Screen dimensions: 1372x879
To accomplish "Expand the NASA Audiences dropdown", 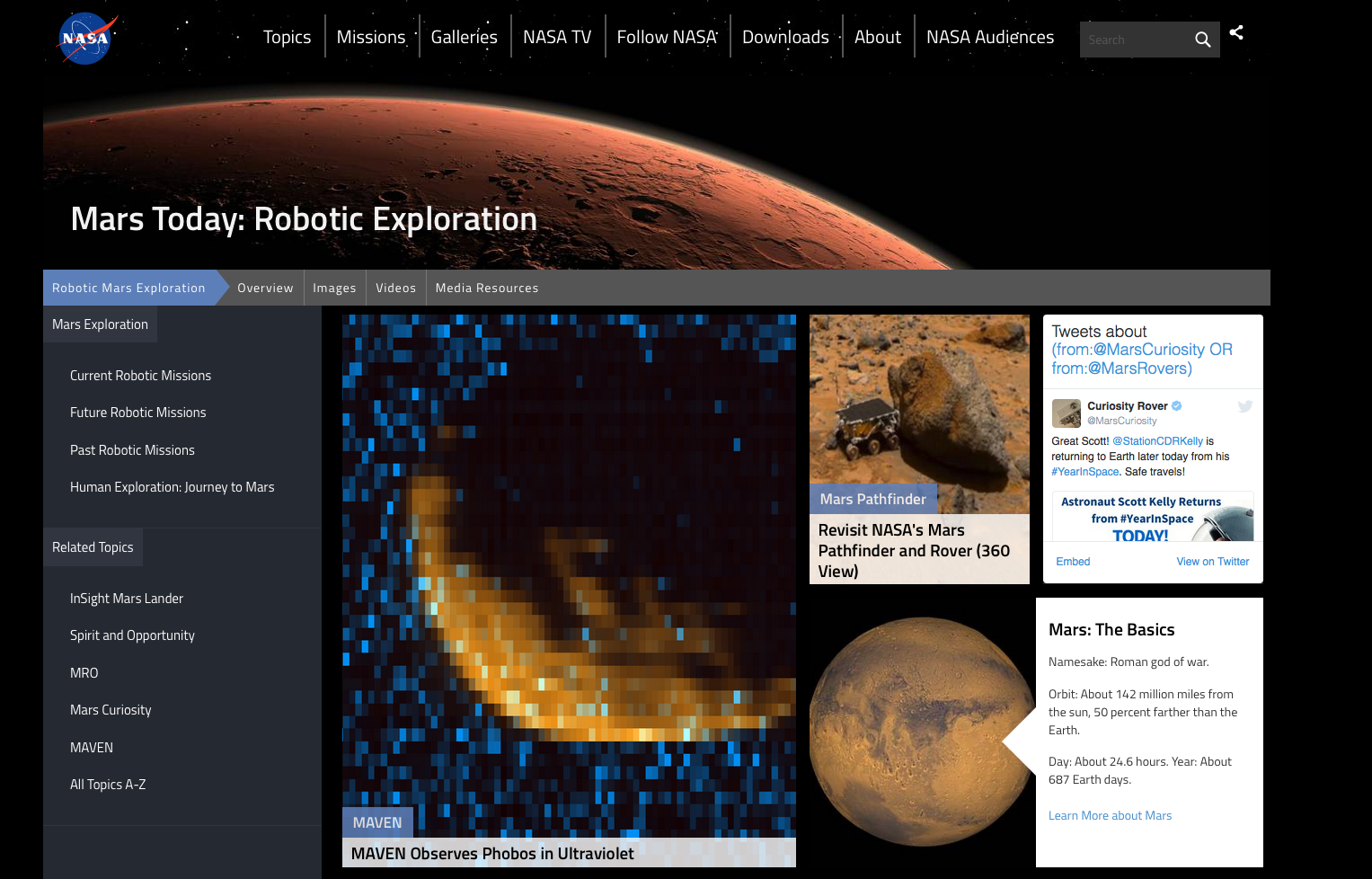I will click(x=989, y=37).
